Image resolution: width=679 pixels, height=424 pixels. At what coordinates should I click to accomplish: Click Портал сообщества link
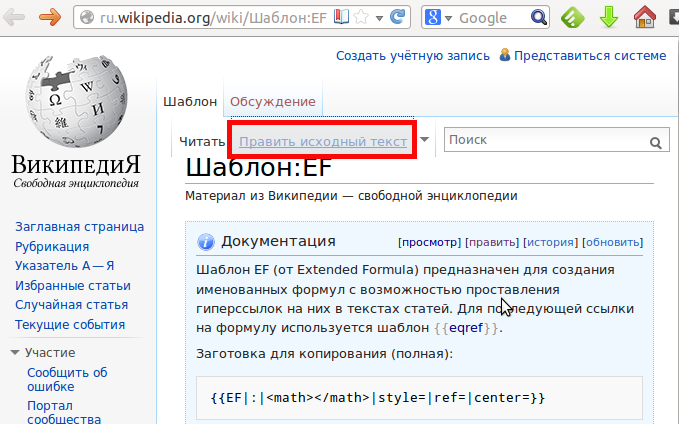click(64, 412)
